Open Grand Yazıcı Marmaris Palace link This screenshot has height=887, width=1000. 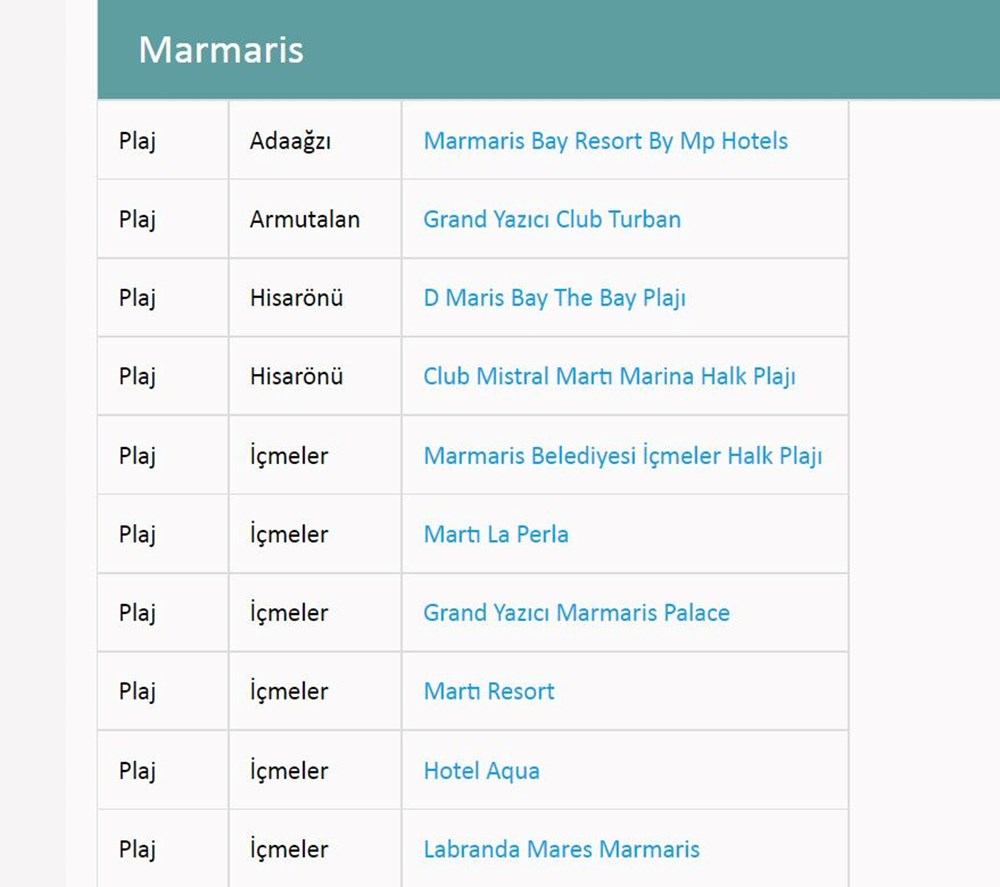[x=576, y=612]
